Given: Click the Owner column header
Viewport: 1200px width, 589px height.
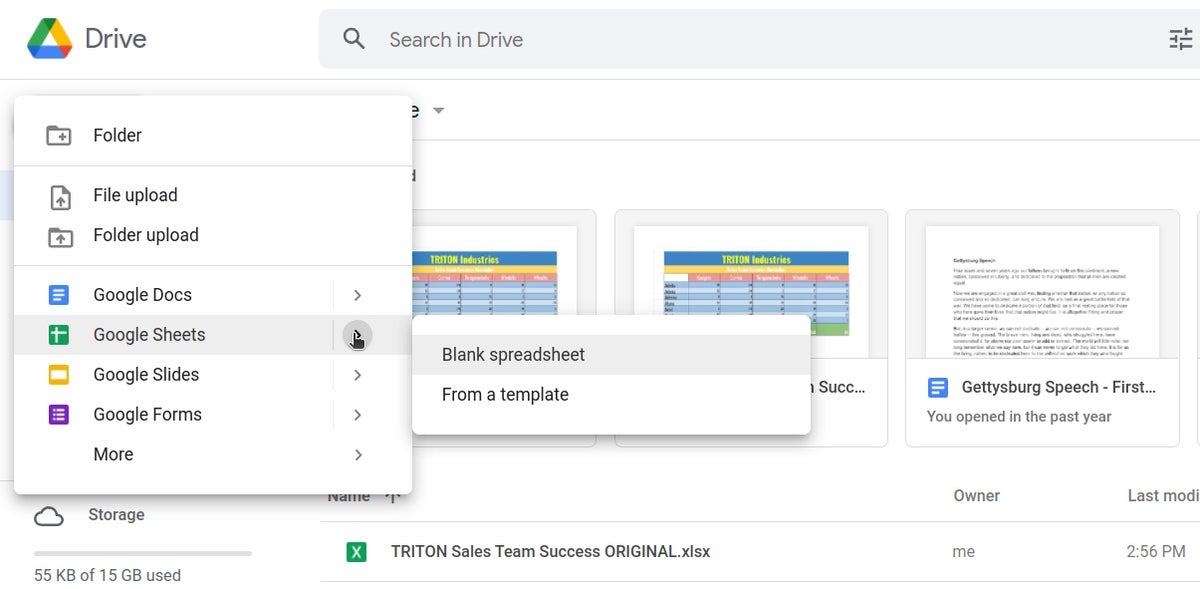Looking at the screenshot, I should pos(976,495).
